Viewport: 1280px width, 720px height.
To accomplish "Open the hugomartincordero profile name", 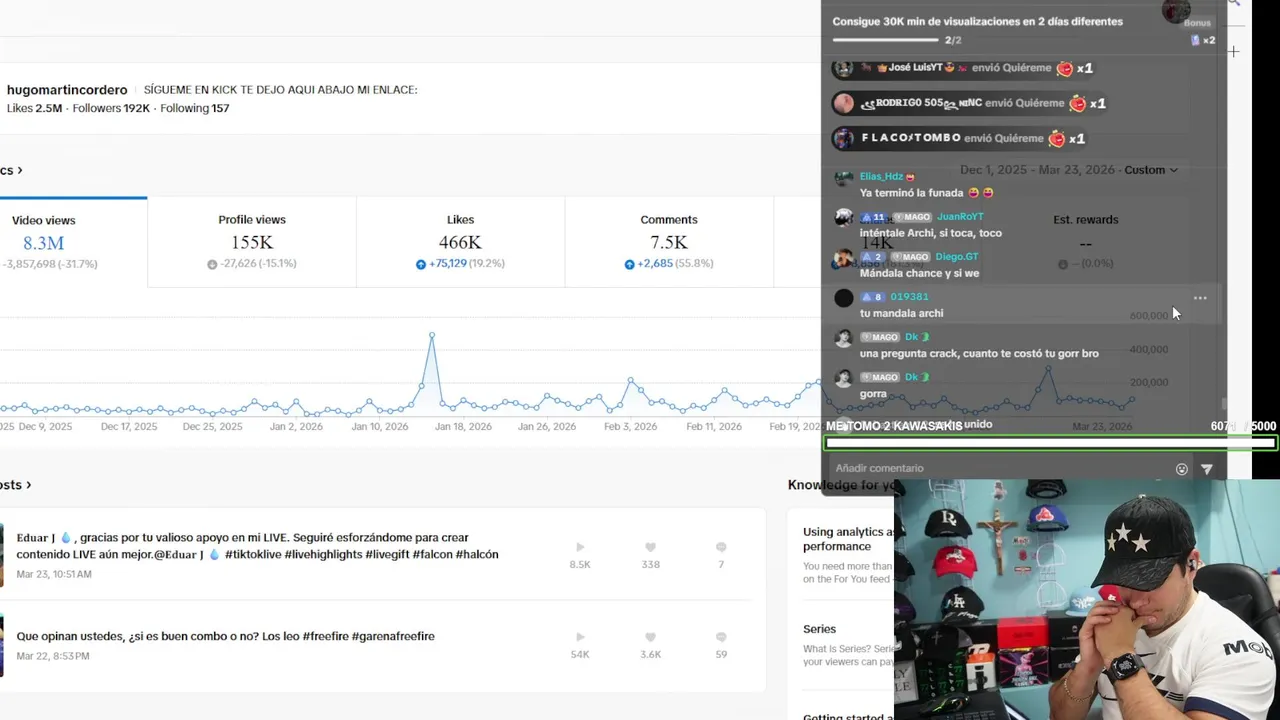I will 67,90.
